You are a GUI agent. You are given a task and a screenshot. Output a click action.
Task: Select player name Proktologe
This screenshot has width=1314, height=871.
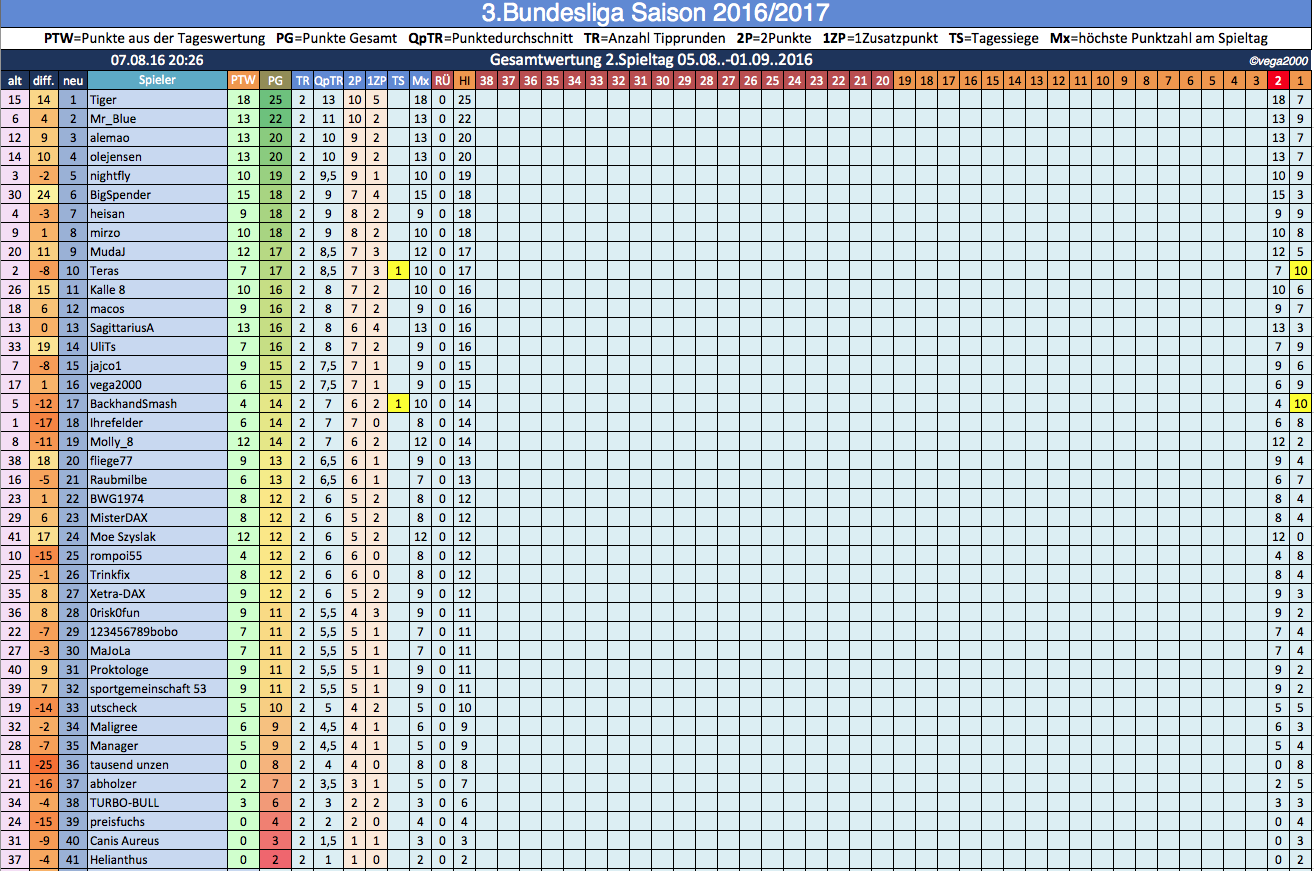(119, 670)
